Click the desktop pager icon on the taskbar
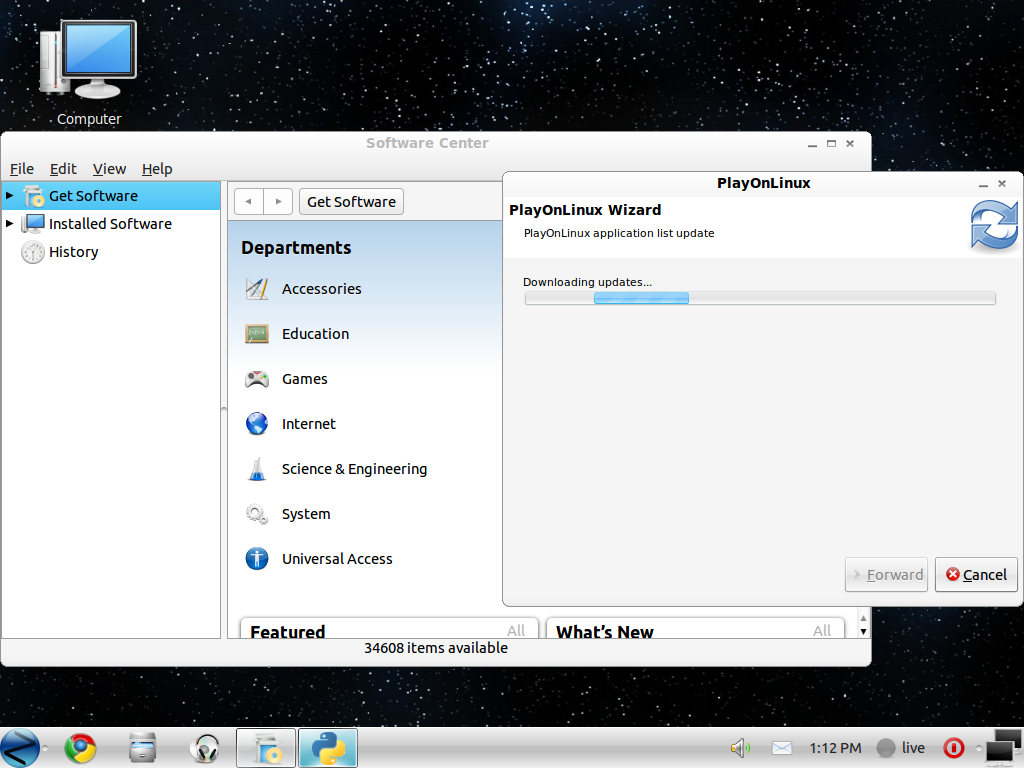 [1004, 746]
